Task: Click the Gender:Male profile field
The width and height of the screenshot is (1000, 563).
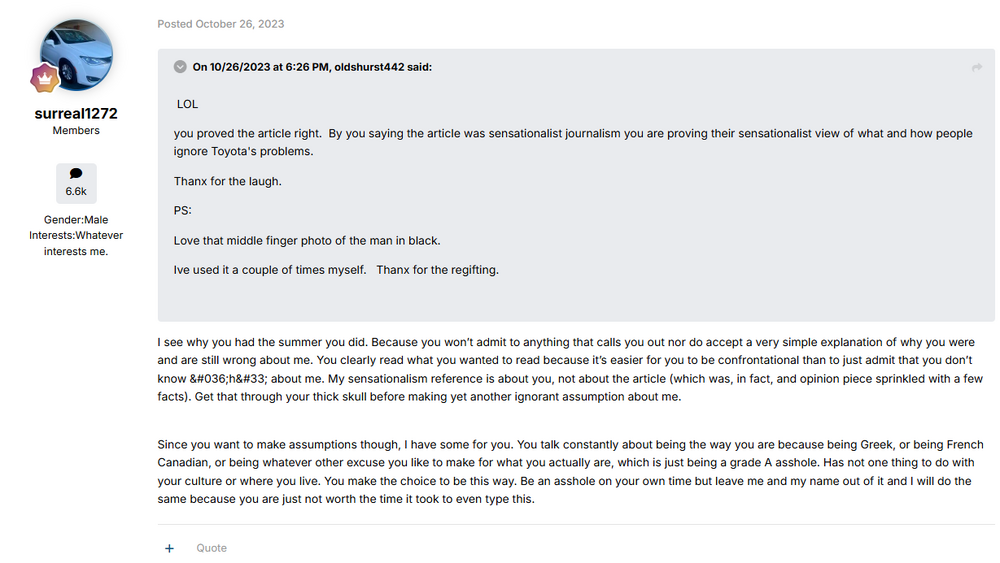Action: point(76,220)
